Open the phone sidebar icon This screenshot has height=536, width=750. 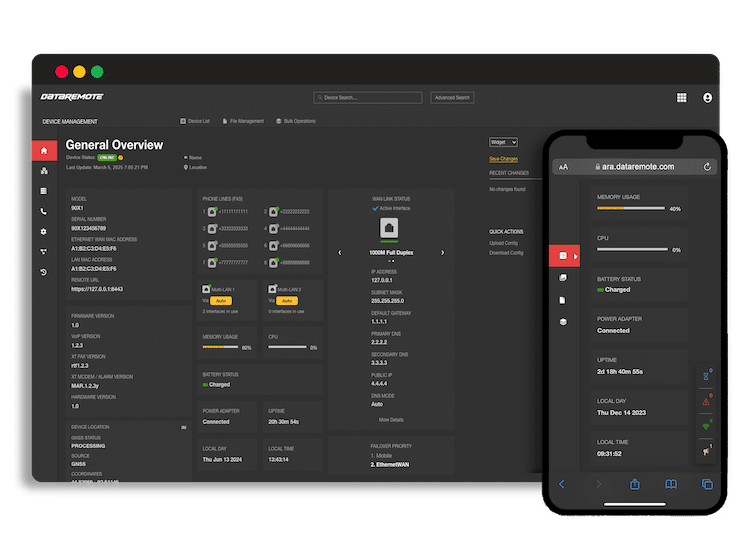tap(43, 211)
